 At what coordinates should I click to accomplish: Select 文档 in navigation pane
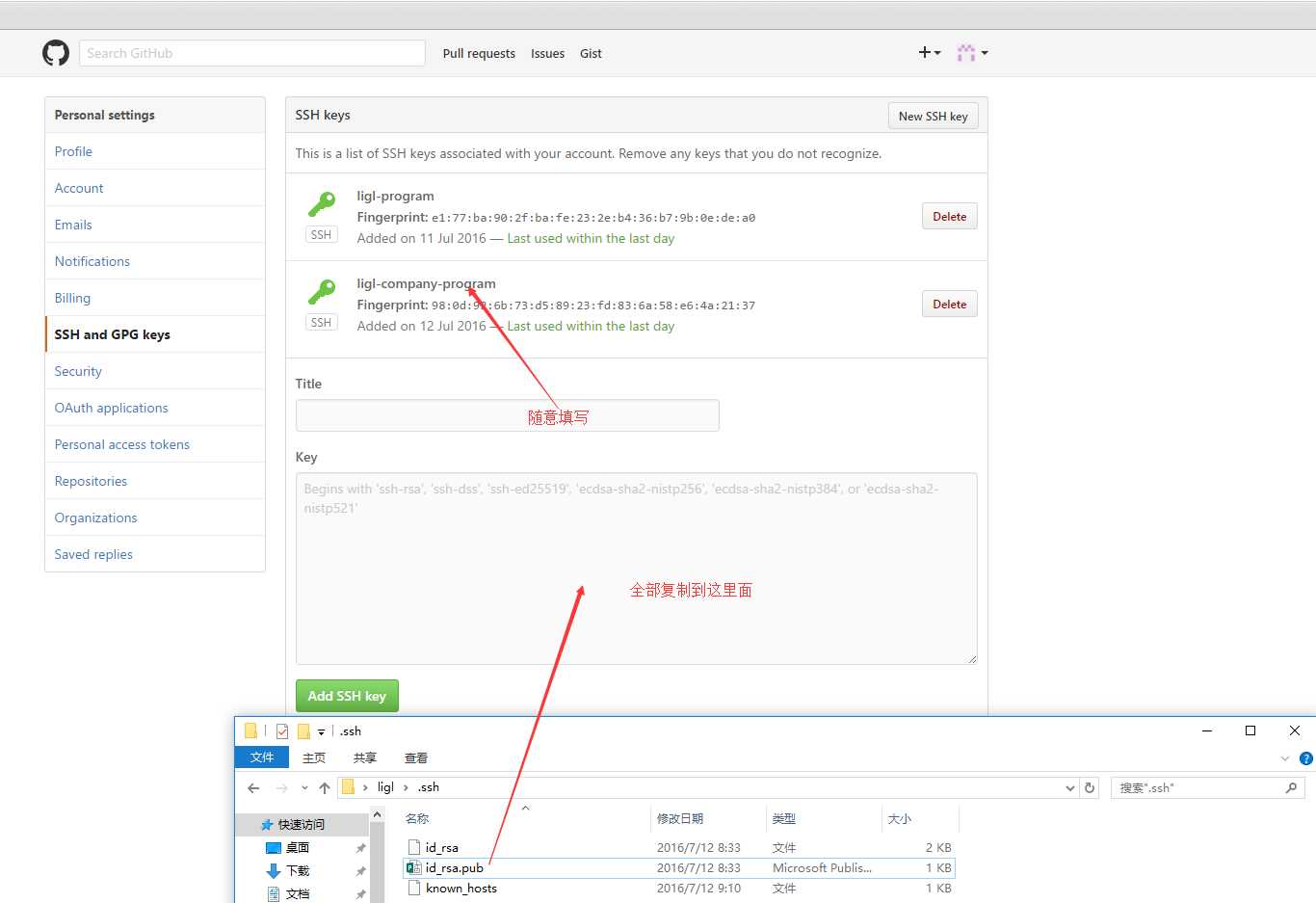point(297,894)
